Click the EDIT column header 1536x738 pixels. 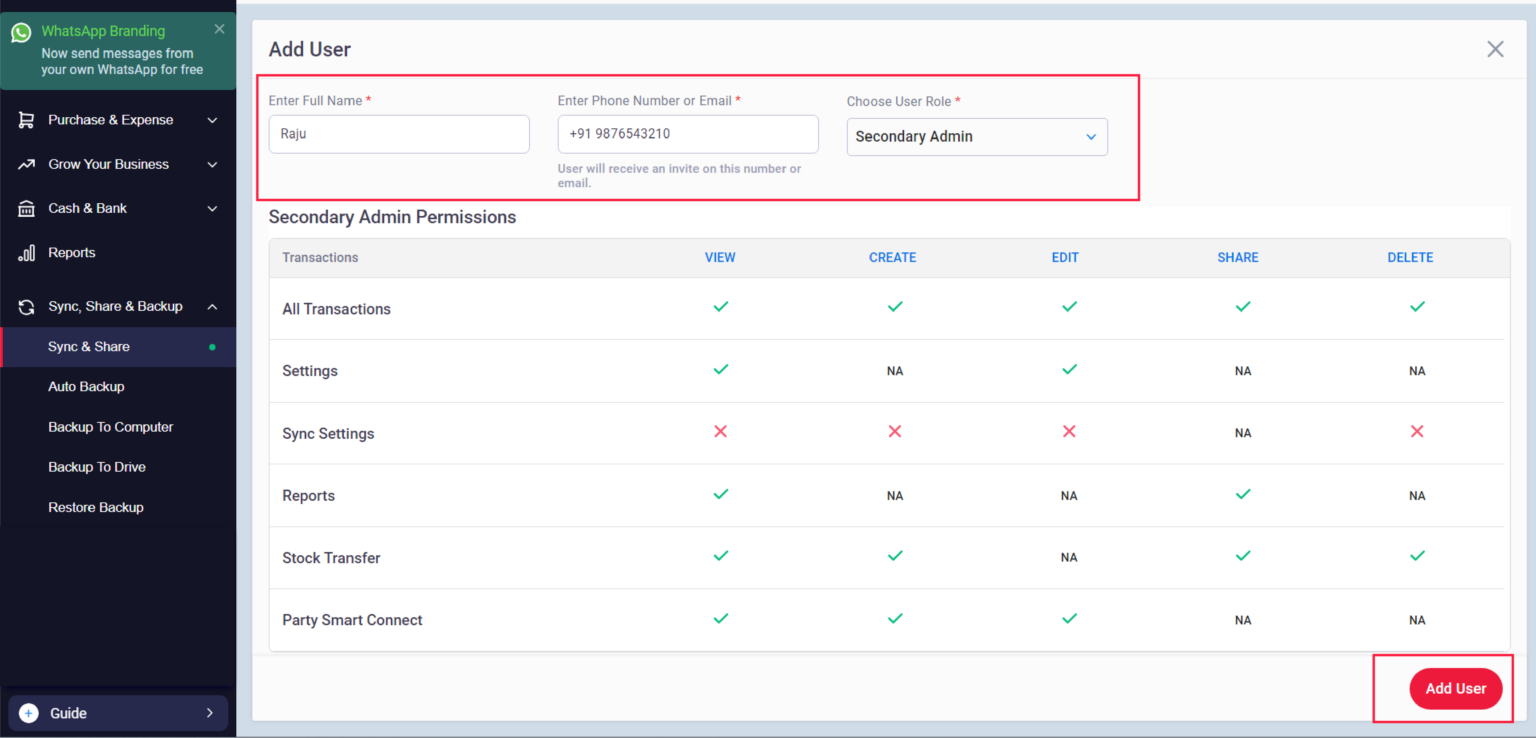[x=1065, y=258]
